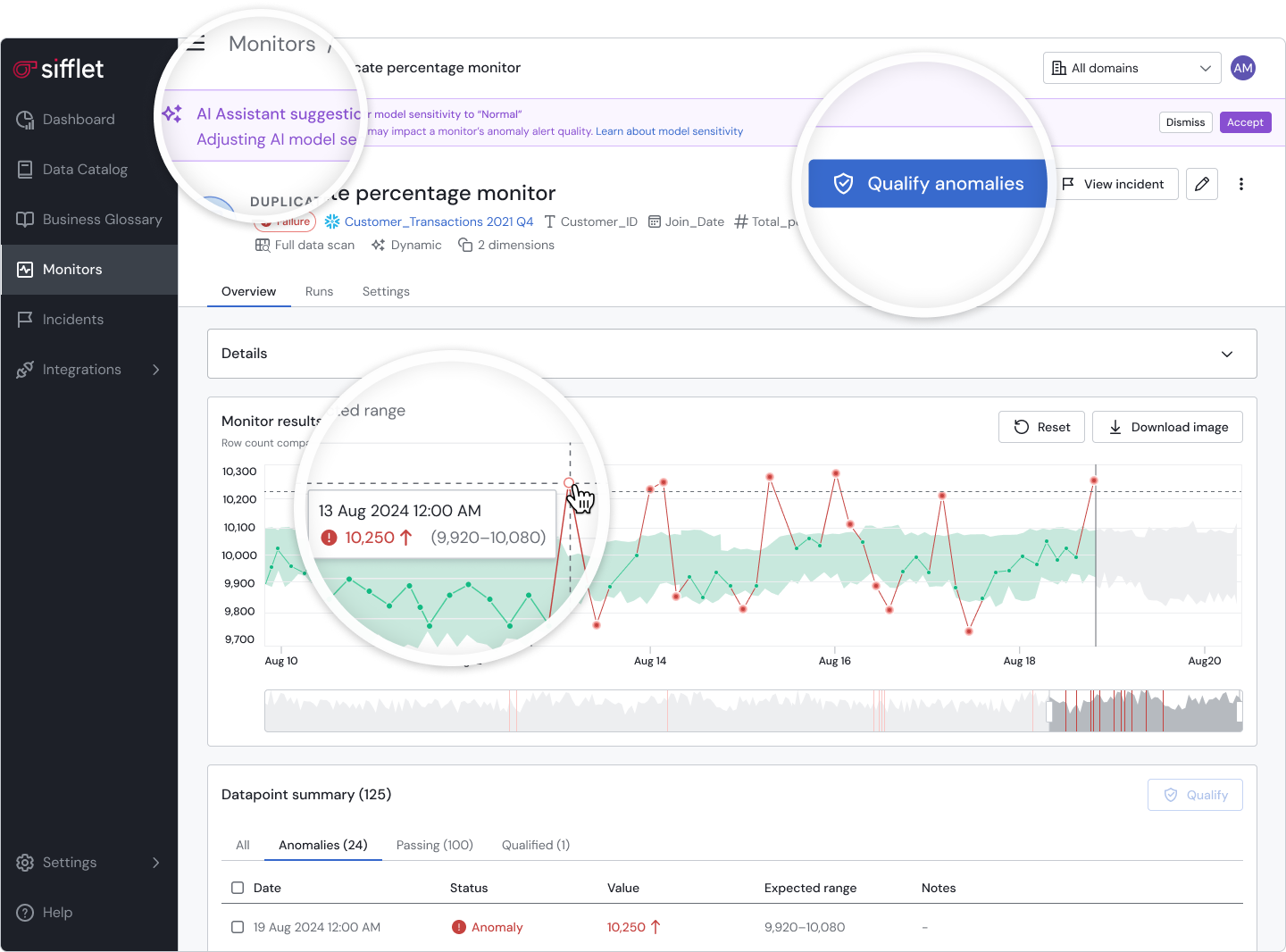
Task: Click the Qualify button in Datapoint summary
Action: [x=1195, y=795]
